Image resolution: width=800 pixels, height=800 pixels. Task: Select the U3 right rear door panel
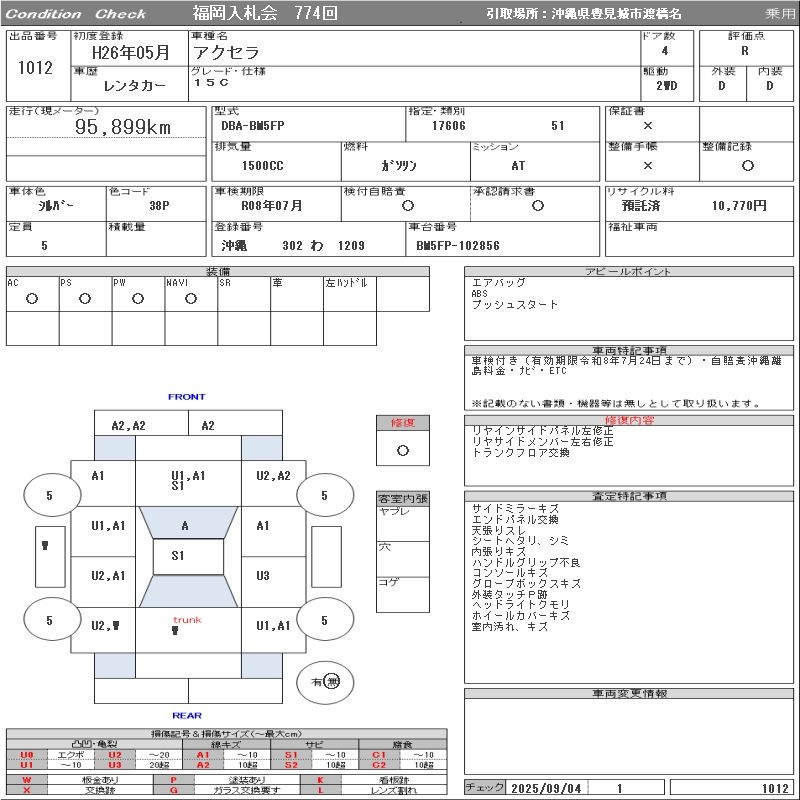tap(273, 582)
